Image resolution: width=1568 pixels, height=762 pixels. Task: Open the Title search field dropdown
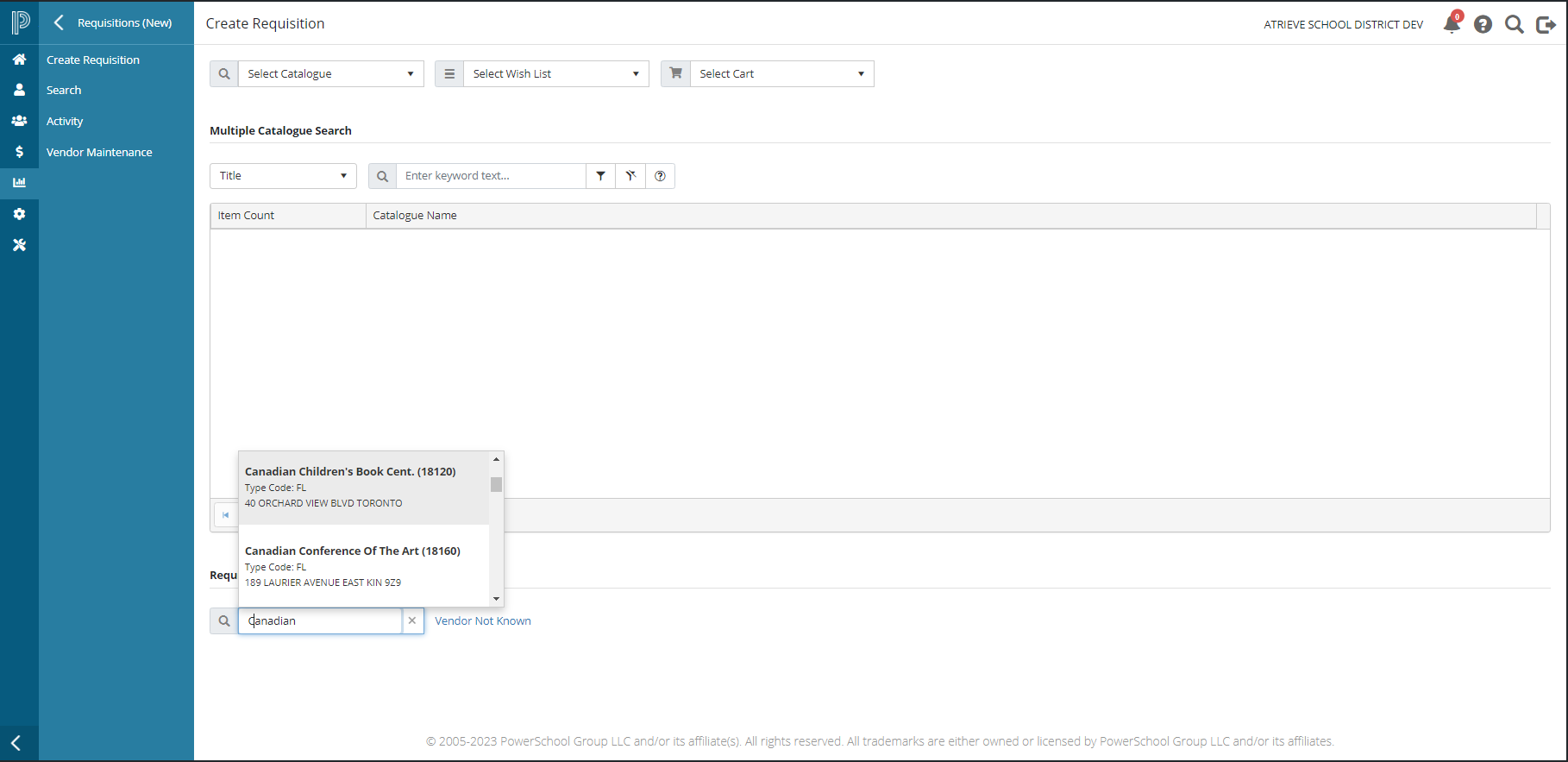pyautogui.click(x=283, y=176)
